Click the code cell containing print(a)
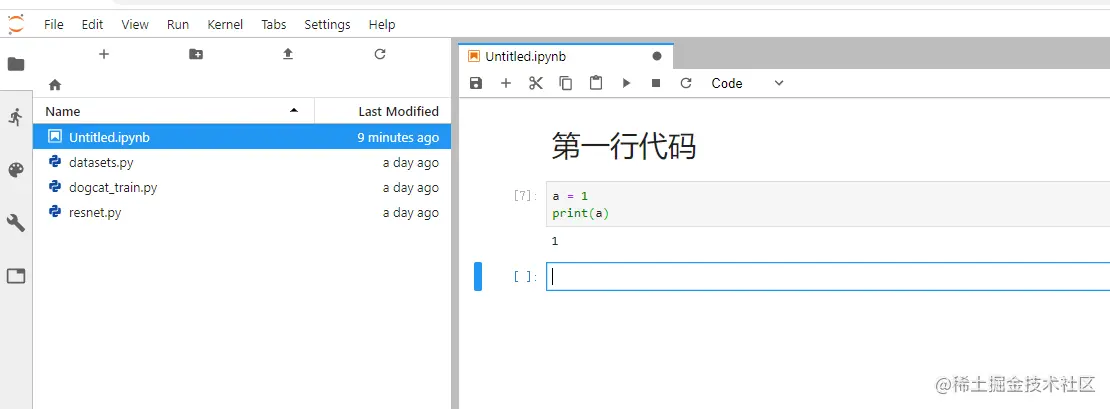Viewport: 1110px width, 409px height. pyautogui.click(x=828, y=204)
